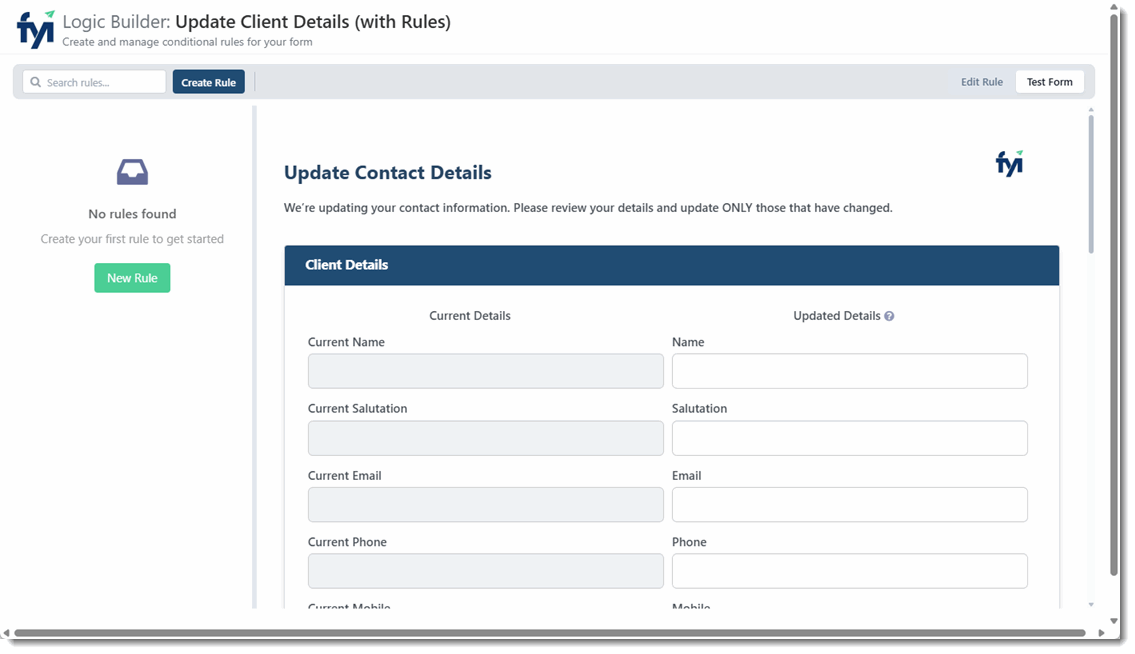Focus the Search rules field
Viewport: 1135px width, 654px height.
(x=95, y=82)
